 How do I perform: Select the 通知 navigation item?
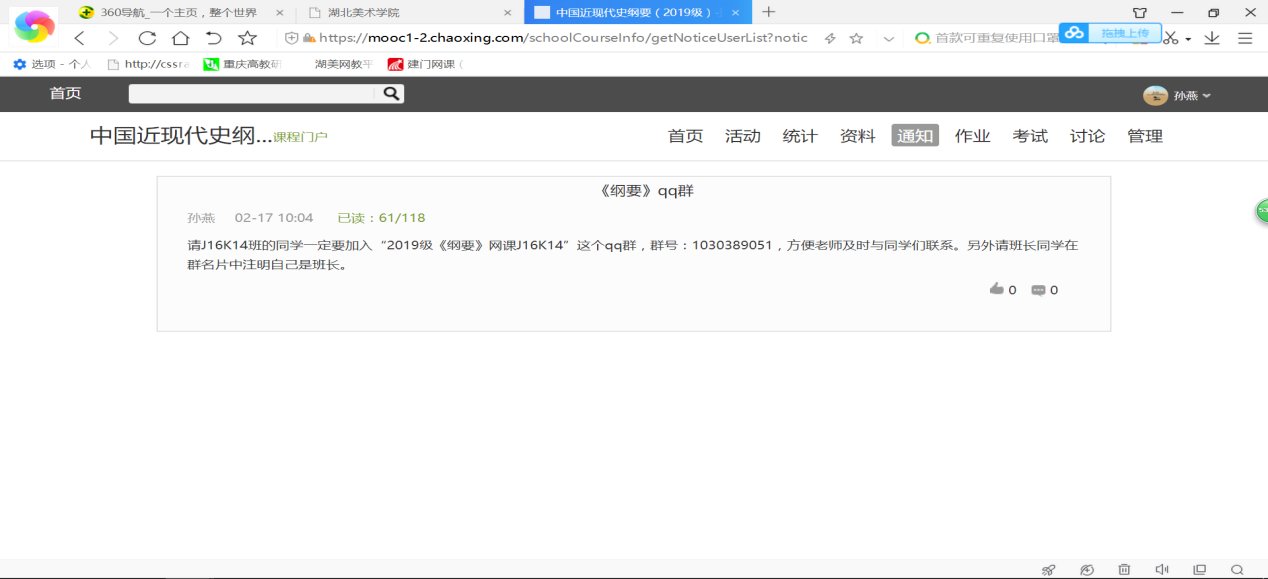tap(915, 136)
